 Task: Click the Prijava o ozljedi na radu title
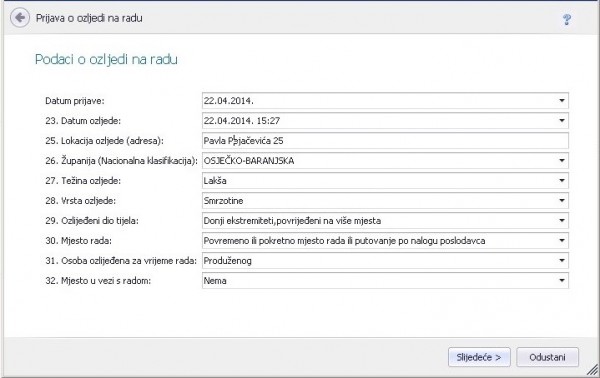click(x=89, y=18)
